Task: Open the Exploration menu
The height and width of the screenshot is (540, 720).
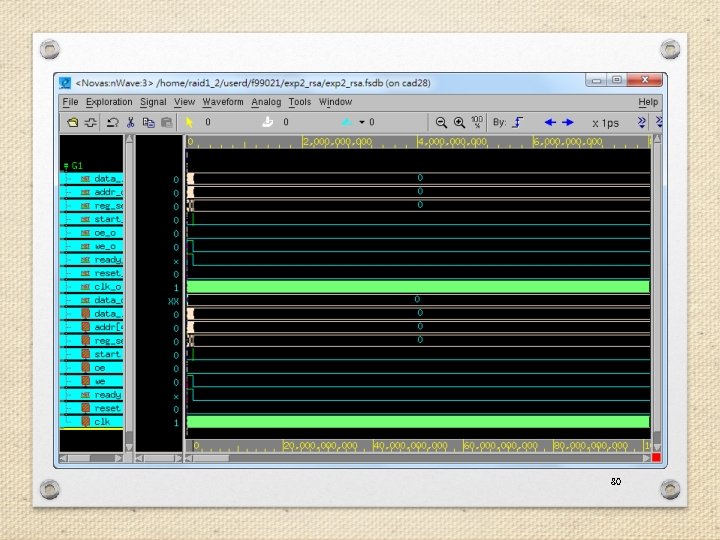Action: 109,102
